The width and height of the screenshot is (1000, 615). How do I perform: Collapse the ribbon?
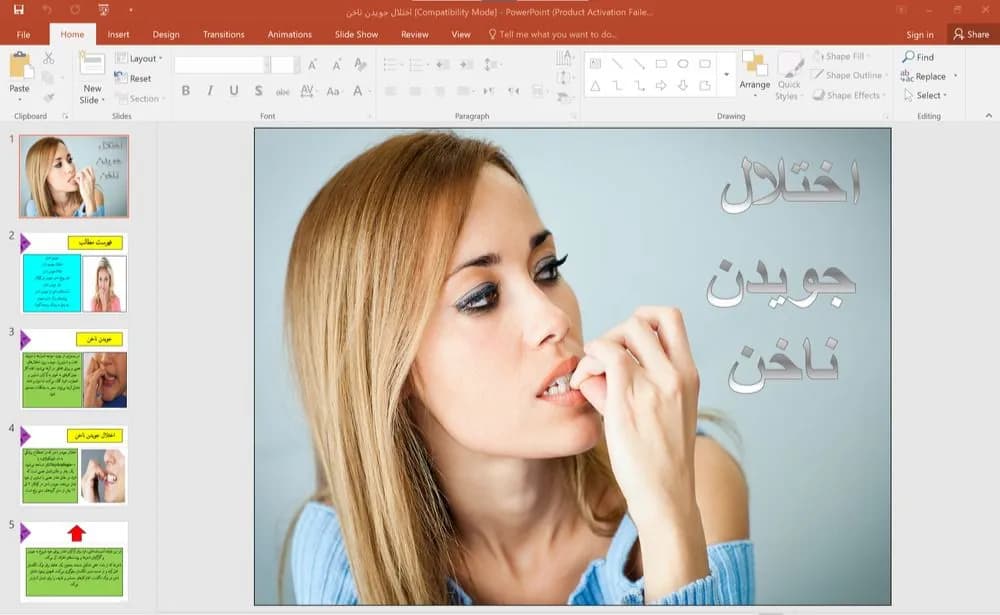[989, 115]
